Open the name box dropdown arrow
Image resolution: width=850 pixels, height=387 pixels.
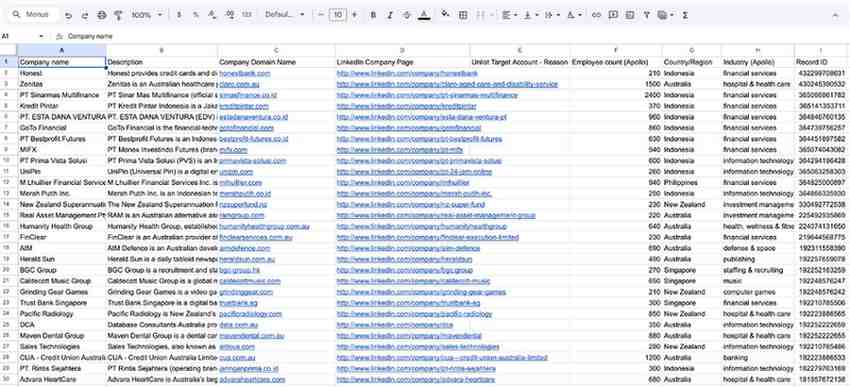click(41, 36)
